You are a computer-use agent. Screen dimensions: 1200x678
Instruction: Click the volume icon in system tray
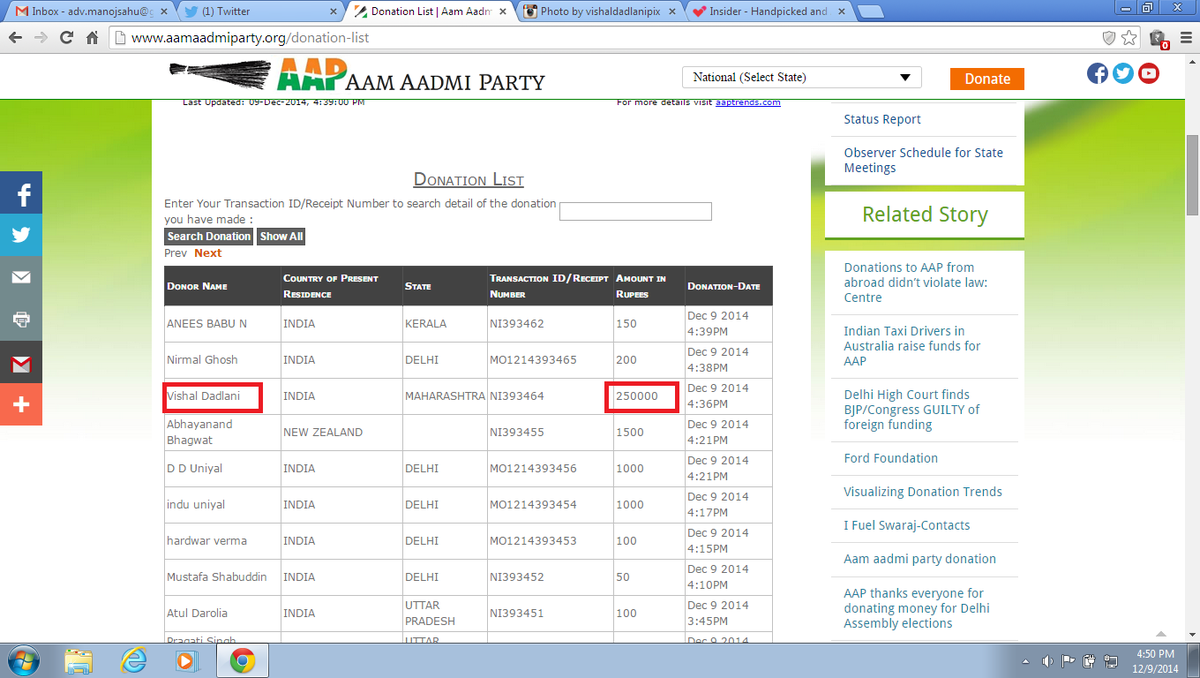pyautogui.click(x=1047, y=662)
